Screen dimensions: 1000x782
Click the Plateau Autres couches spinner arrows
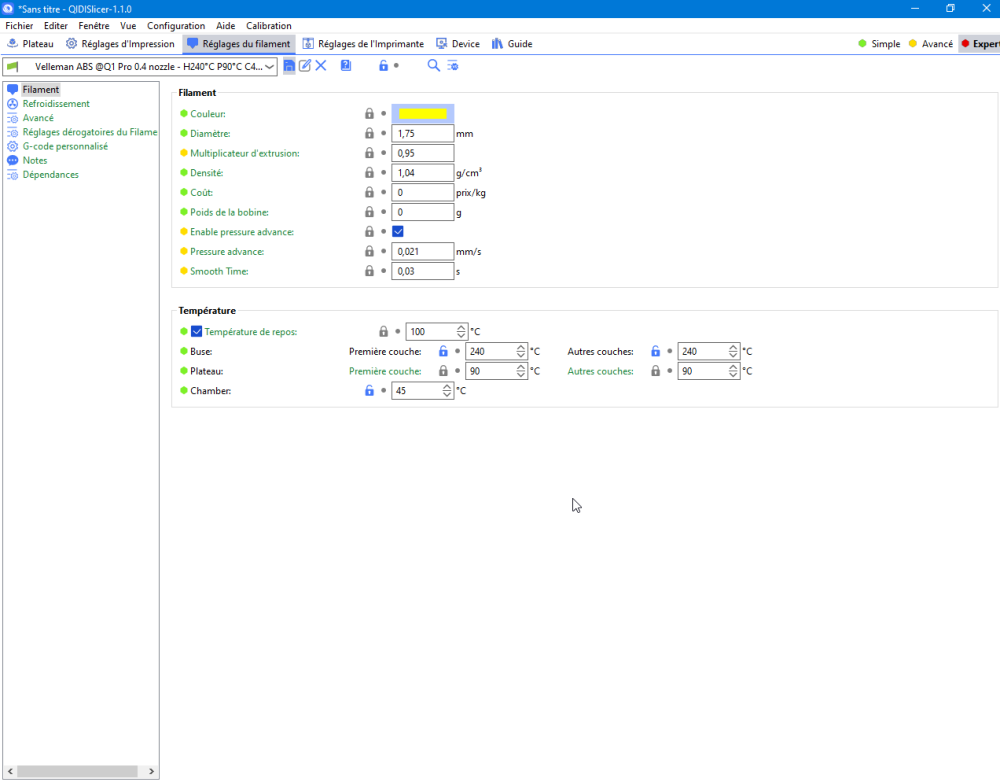733,371
